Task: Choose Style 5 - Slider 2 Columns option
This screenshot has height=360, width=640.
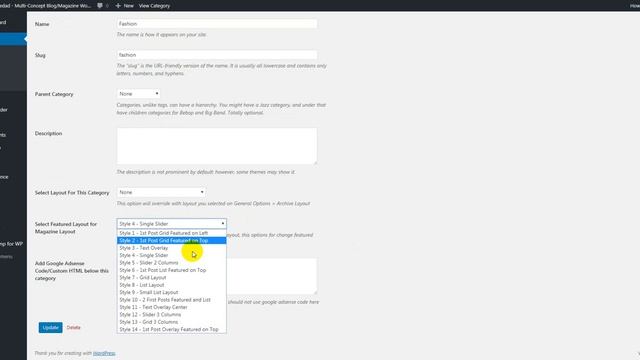Action: pos(171,263)
